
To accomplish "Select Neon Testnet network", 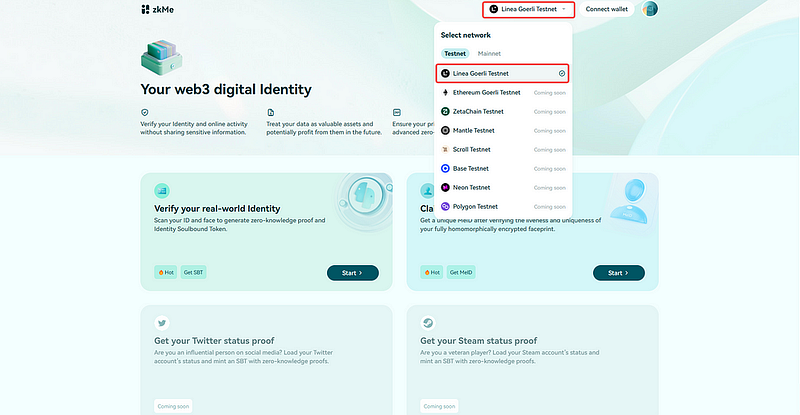I will tap(503, 187).
